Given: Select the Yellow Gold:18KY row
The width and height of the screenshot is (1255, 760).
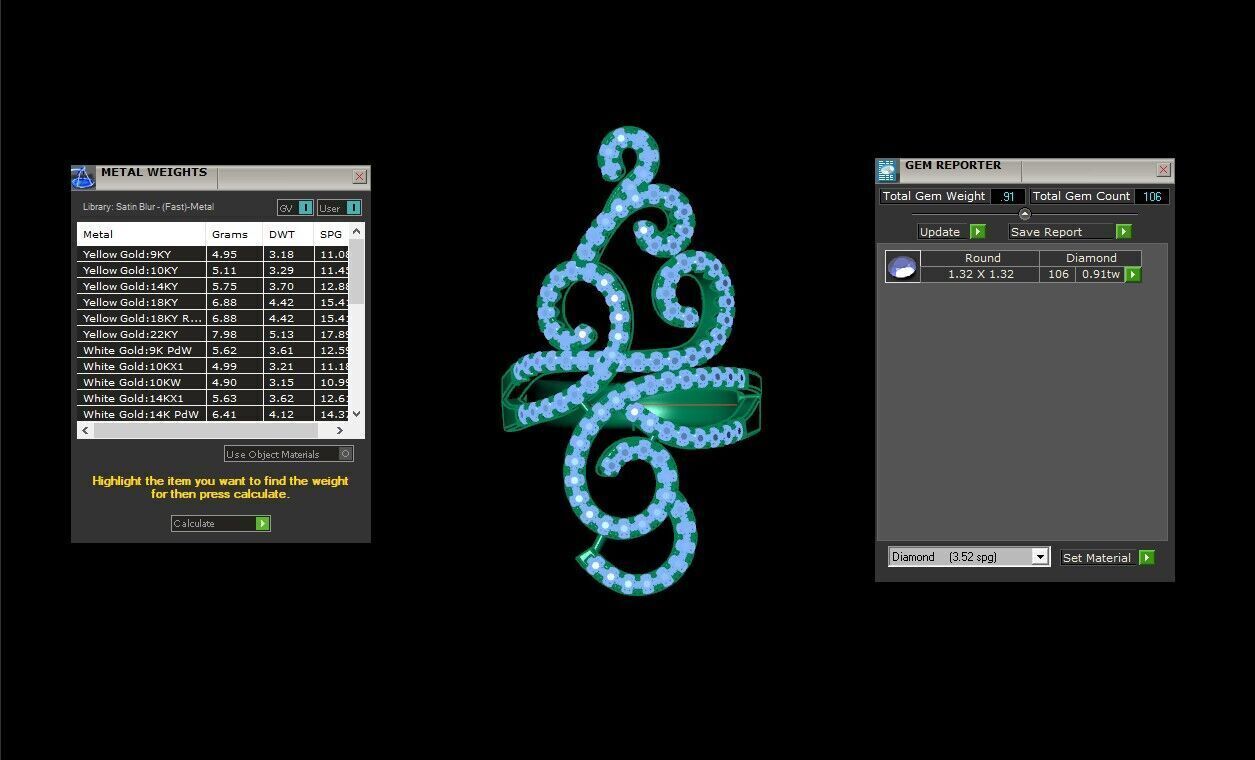Looking at the screenshot, I should click(x=213, y=302).
